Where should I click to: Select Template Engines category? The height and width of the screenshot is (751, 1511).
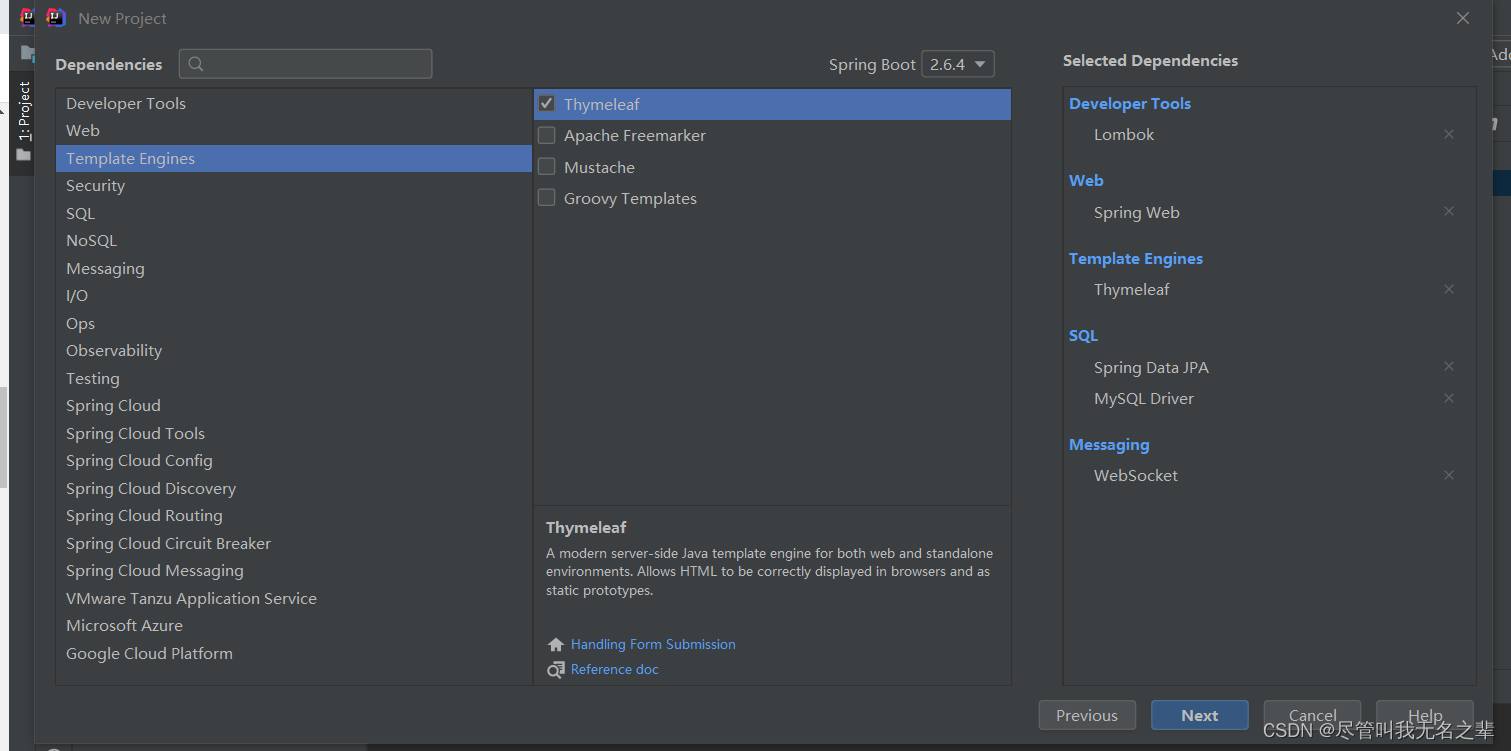click(294, 158)
